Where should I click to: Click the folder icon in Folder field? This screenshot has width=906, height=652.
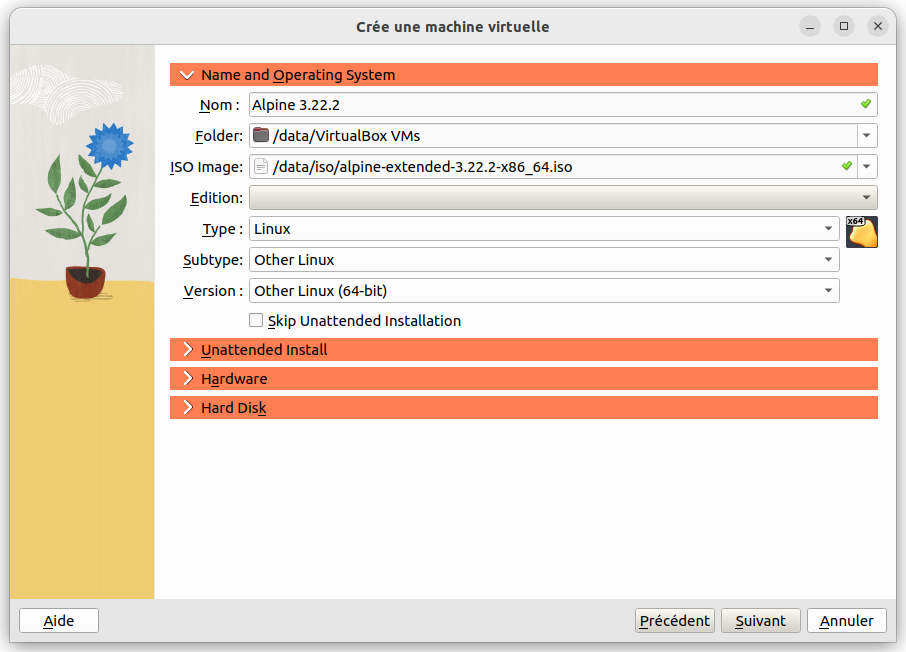point(261,136)
